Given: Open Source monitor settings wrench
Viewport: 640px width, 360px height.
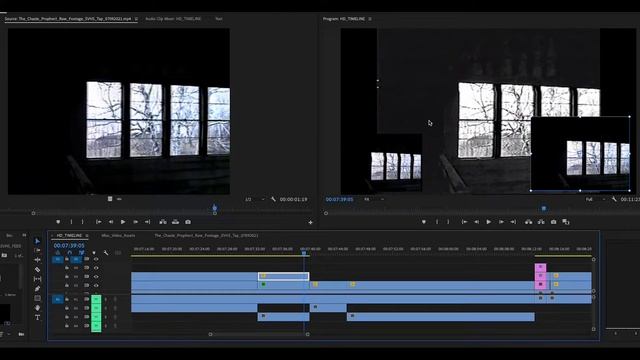Looking at the screenshot, I should pos(273,199).
